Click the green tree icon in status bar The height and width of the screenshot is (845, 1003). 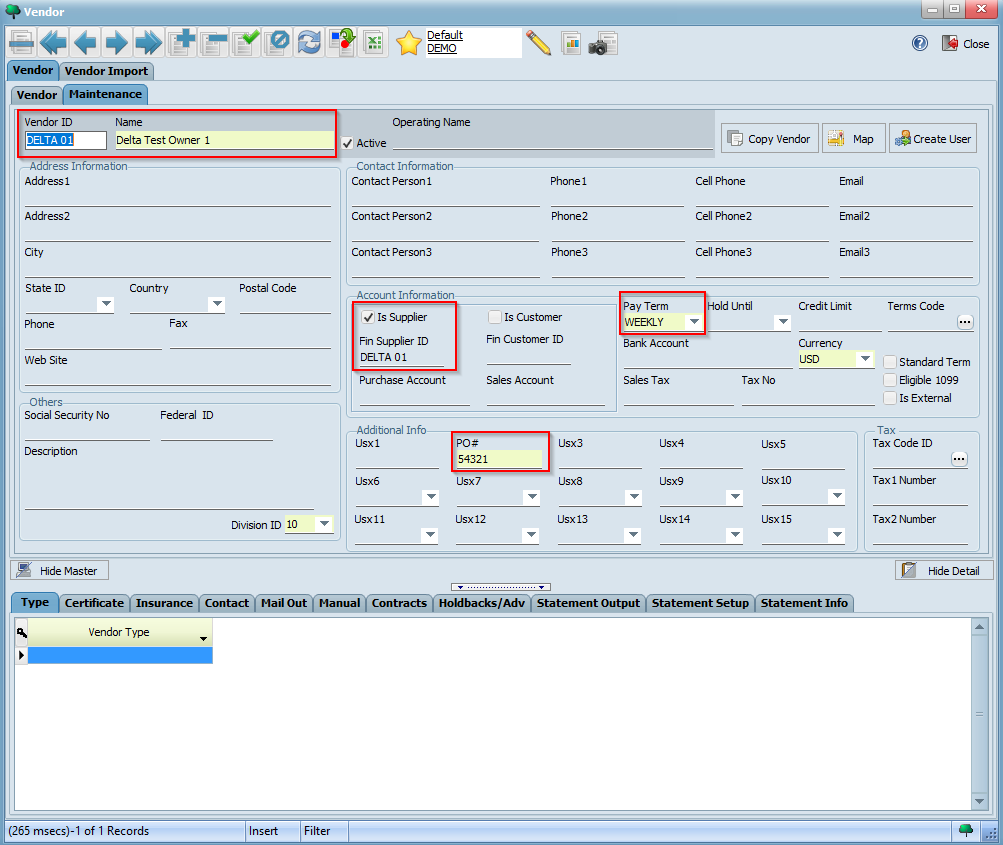click(x=966, y=830)
